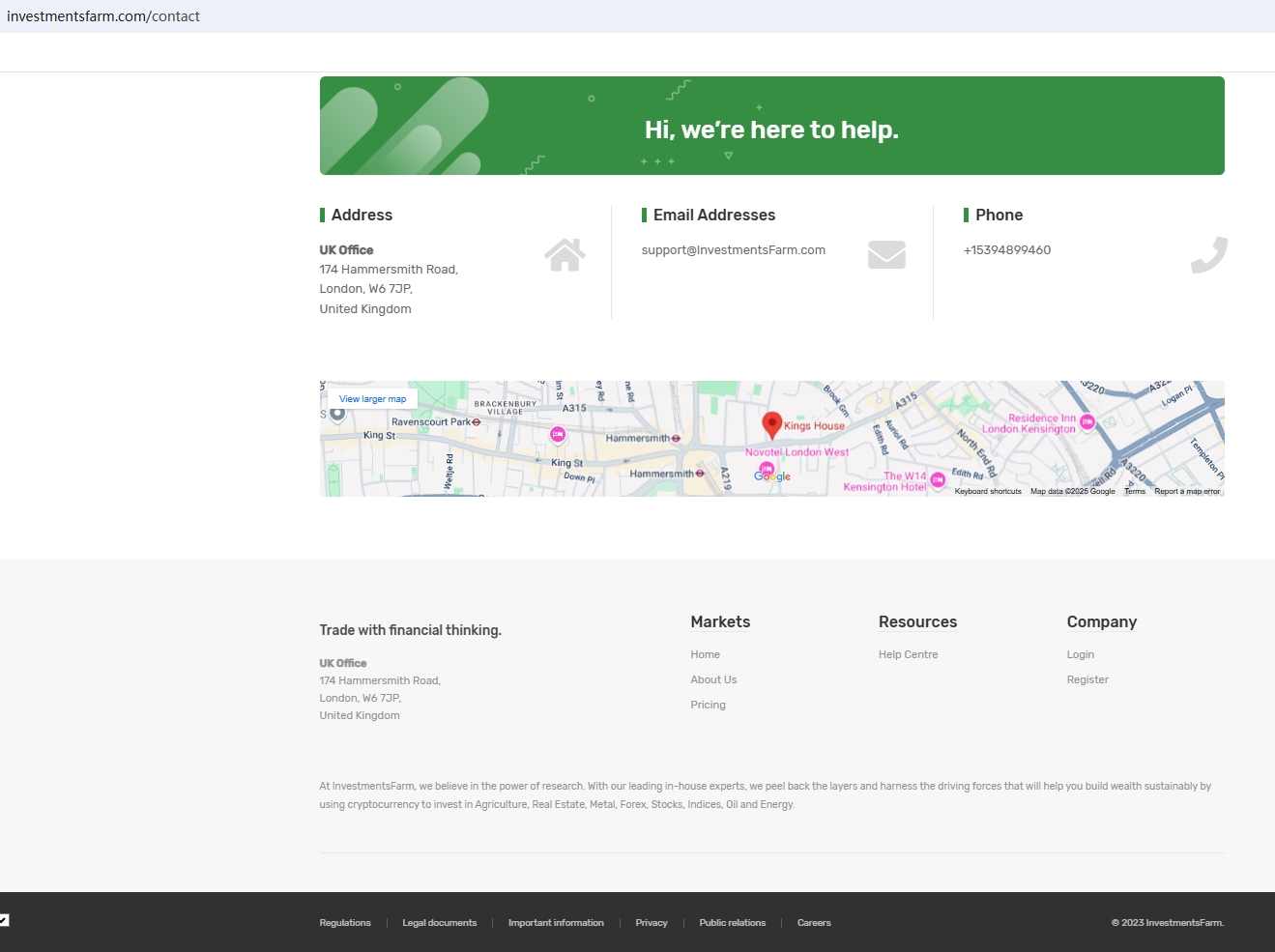Open Regulations in the bottom bar
Screen dimensions: 1275x952
click(345, 923)
